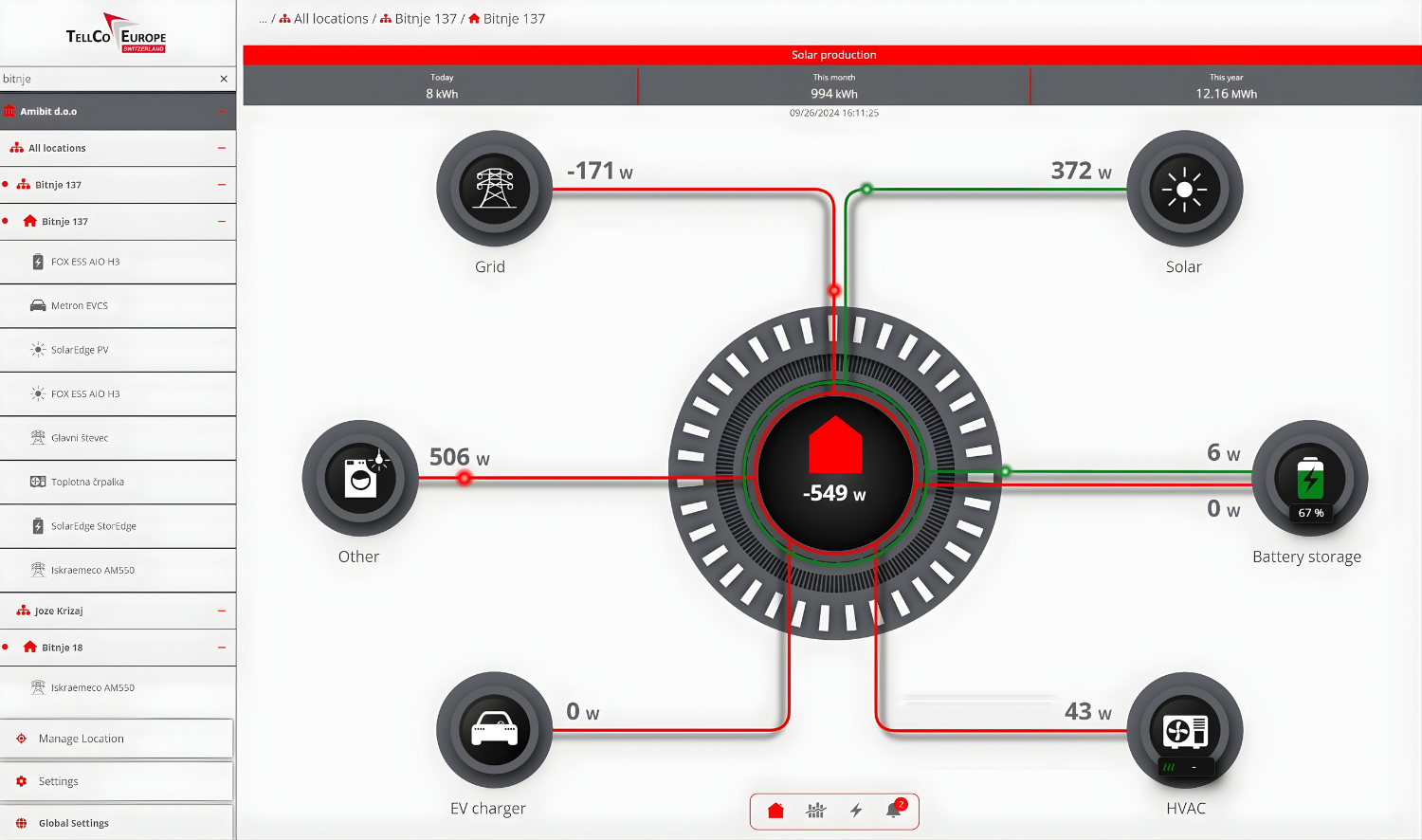
Task: Click the Glavni števec pylon icon
Action: click(x=38, y=437)
